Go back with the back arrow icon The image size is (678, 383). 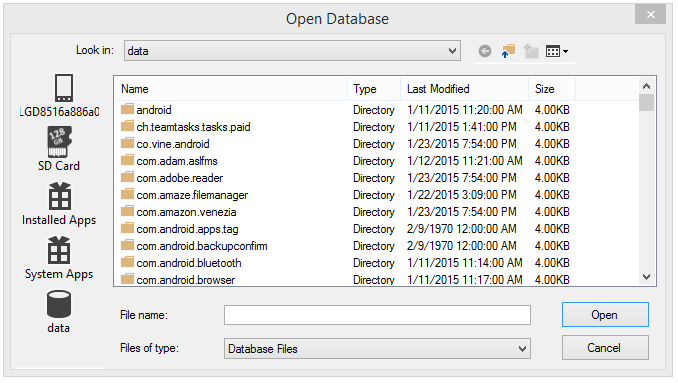485,51
